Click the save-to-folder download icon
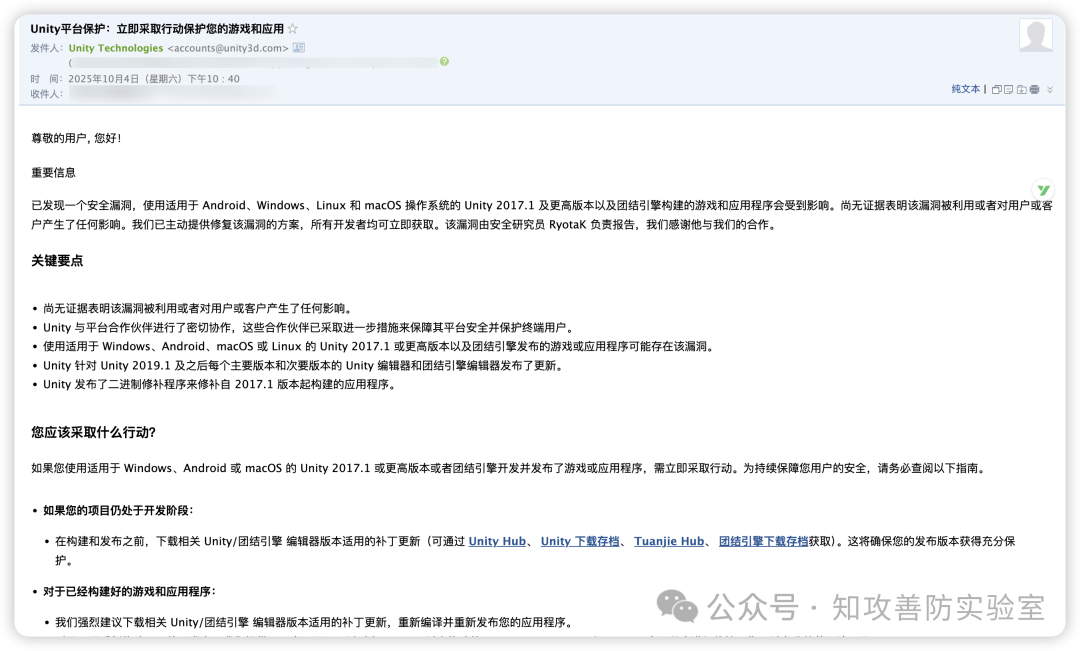 (1021, 90)
